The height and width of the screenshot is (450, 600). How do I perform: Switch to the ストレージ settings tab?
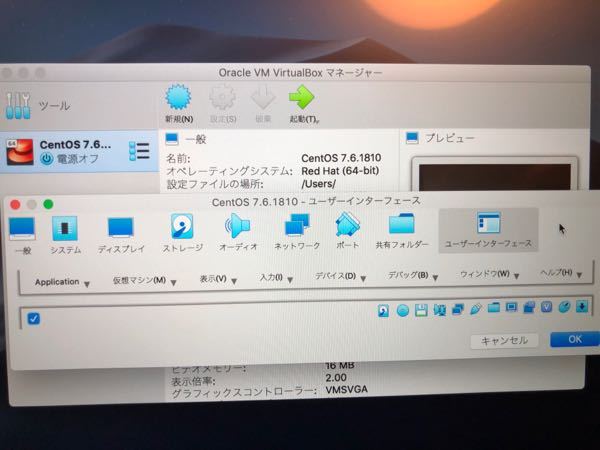(x=183, y=233)
